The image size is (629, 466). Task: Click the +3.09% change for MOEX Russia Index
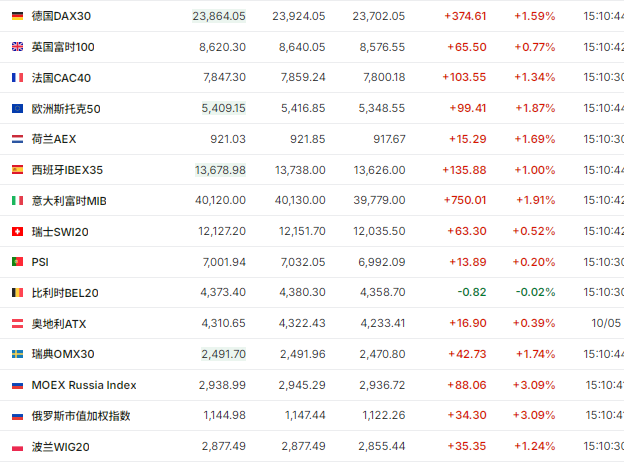[534, 385]
